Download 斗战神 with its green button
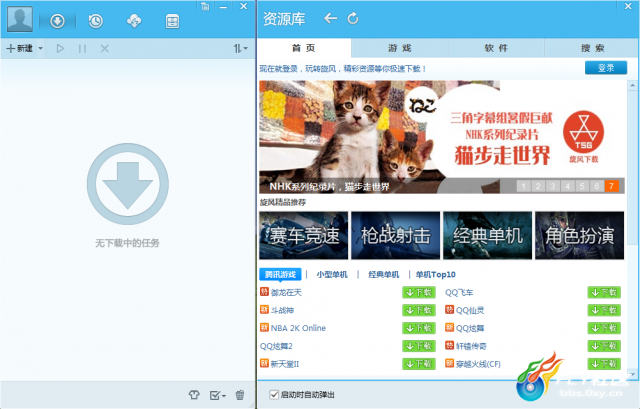The width and height of the screenshot is (640, 409). click(419, 310)
